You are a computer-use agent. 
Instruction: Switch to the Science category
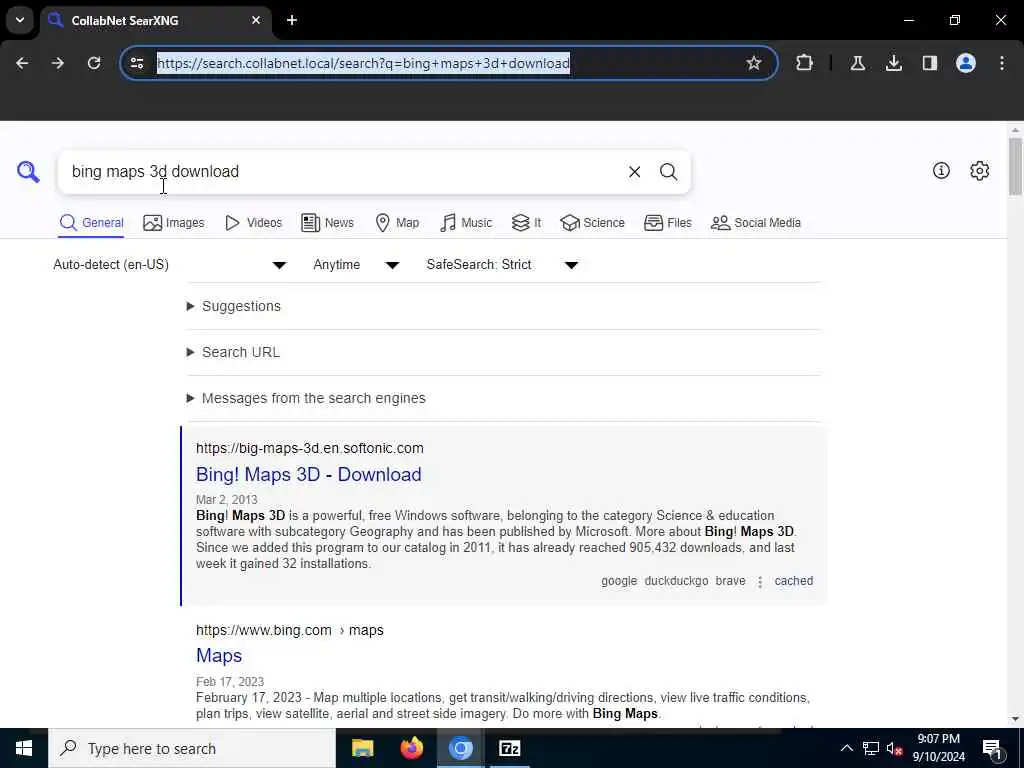pyautogui.click(x=592, y=223)
